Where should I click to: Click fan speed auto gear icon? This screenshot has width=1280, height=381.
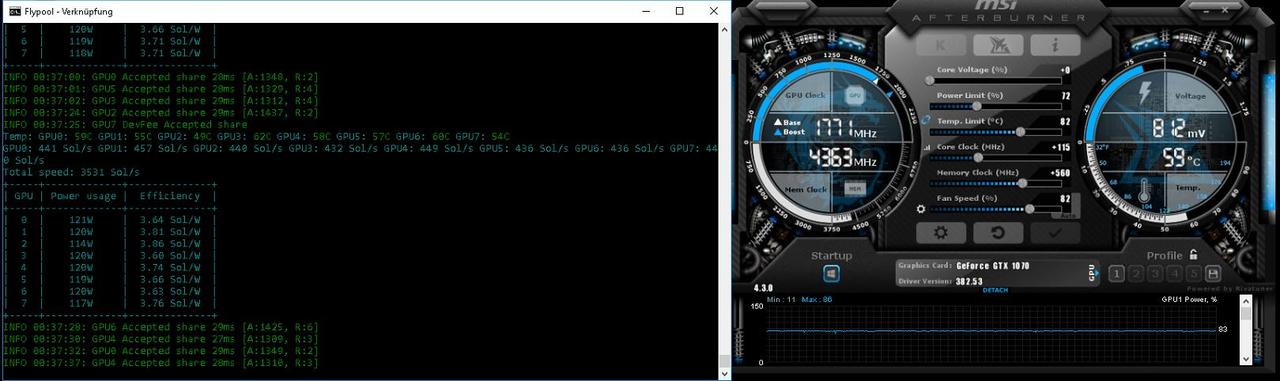[x=921, y=209]
